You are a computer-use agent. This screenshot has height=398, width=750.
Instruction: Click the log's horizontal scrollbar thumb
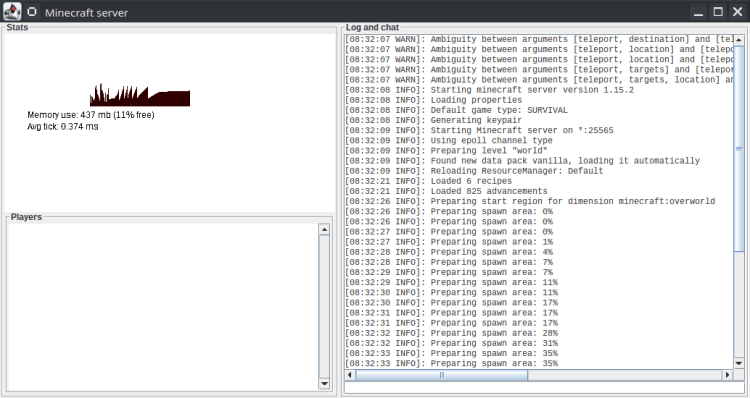click(x=441, y=375)
